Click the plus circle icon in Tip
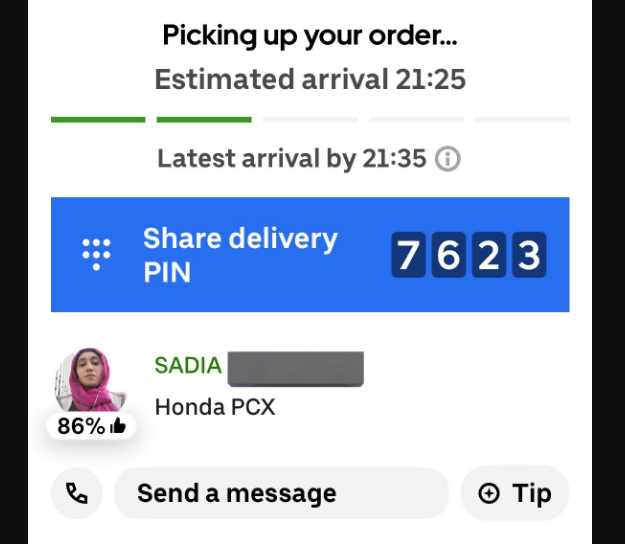The width and height of the screenshot is (625, 544). point(489,493)
